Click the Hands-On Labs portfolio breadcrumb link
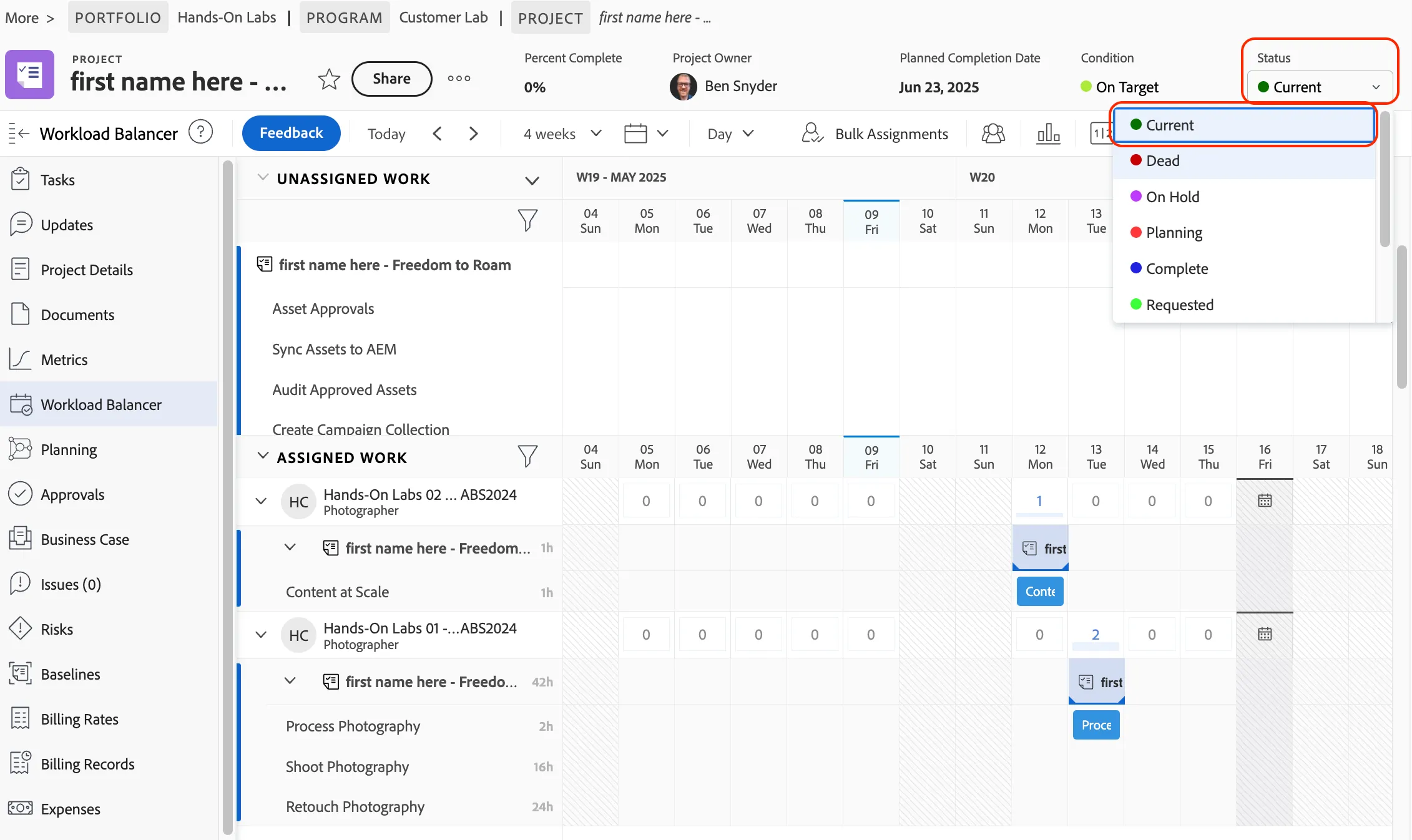Viewport: 1412px width, 840px height. (227, 17)
